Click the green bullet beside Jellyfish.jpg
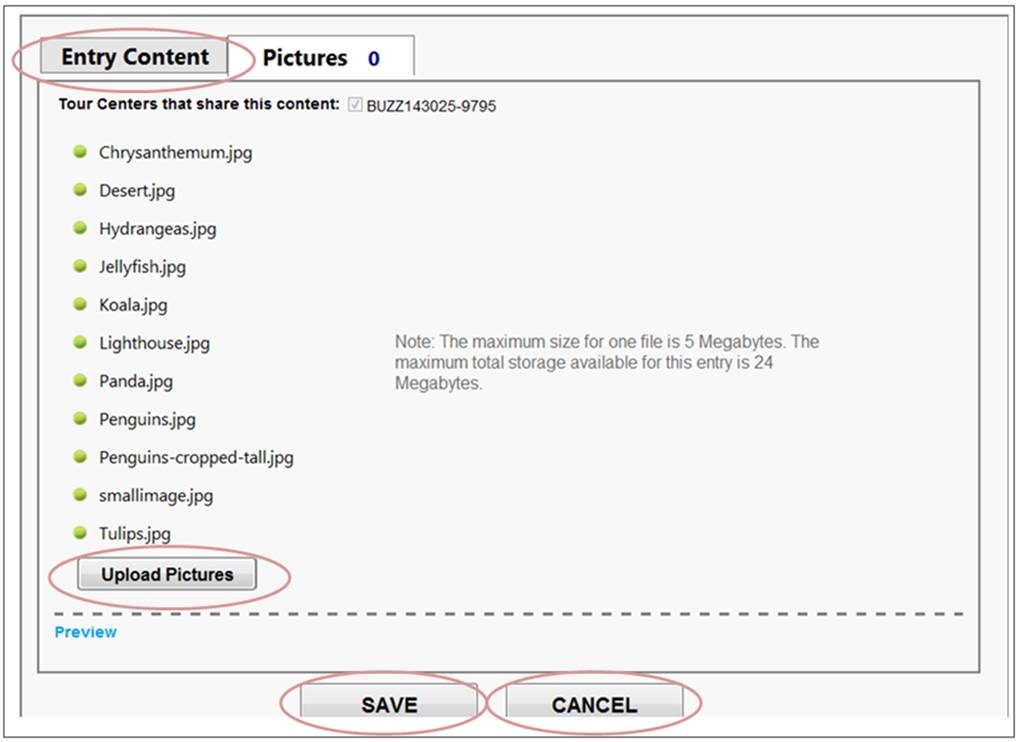This screenshot has height=742, width=1019. pyautogui.click(x=80, y=266)
